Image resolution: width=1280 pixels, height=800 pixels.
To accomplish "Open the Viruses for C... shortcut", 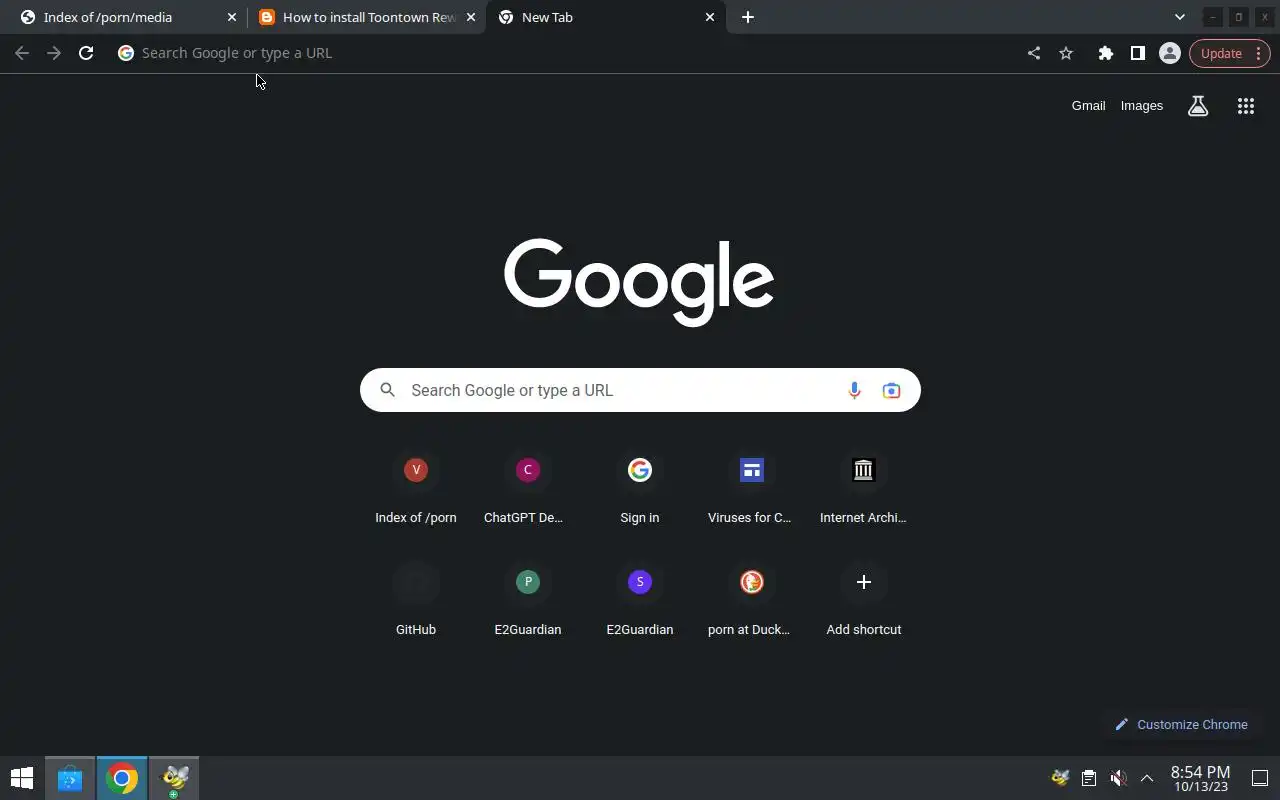I will (752, 488).
